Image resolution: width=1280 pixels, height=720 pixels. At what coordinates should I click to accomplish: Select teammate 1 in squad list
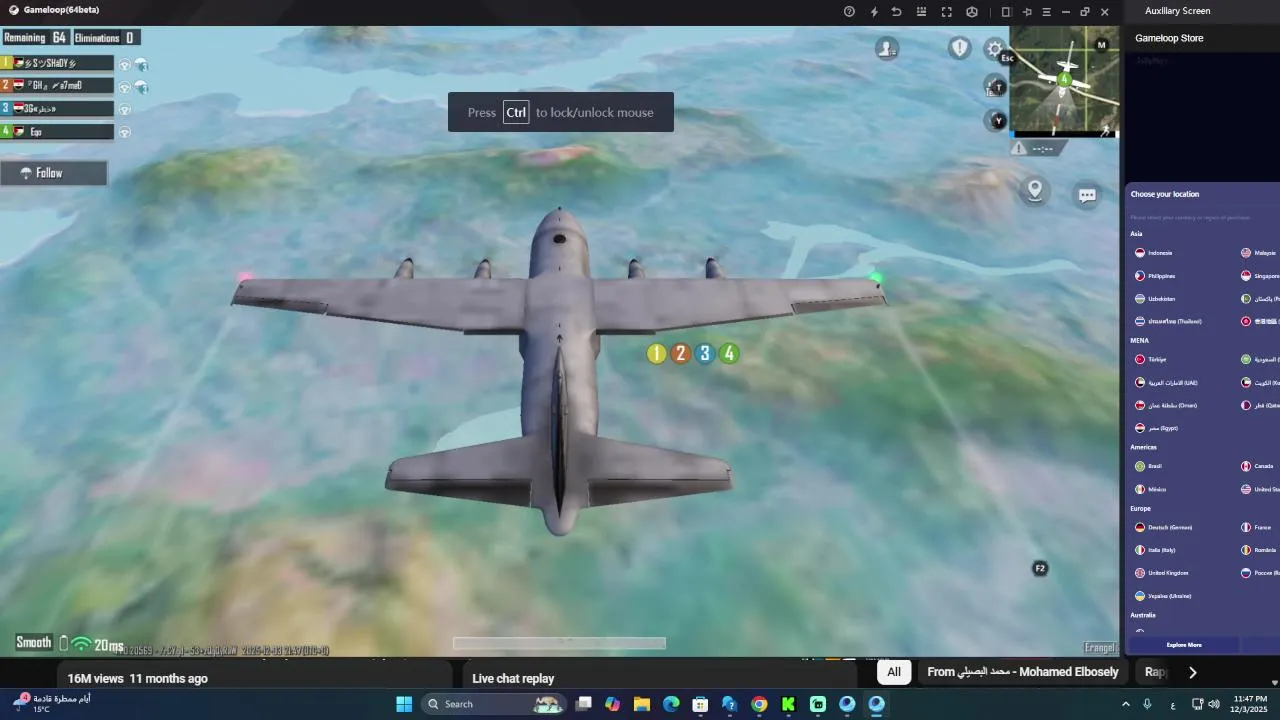click(x=57, y=63)
